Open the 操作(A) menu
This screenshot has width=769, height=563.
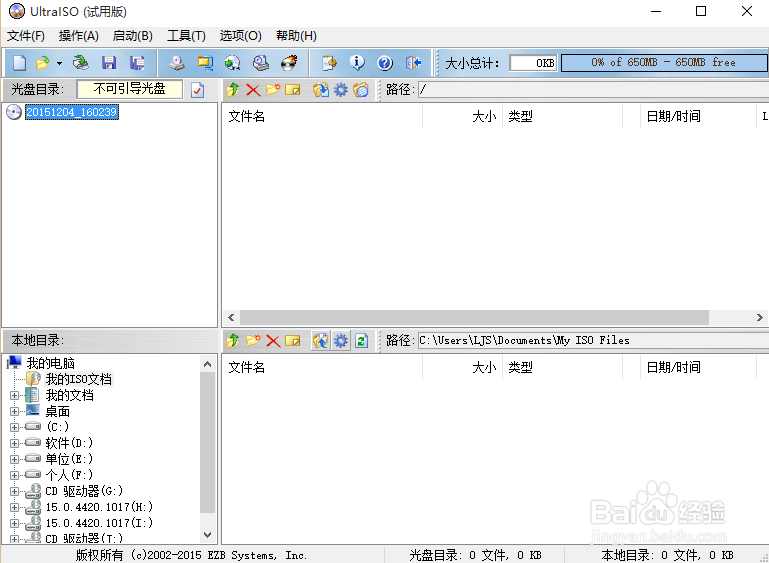pyautogui.click(x=78, y=36)
